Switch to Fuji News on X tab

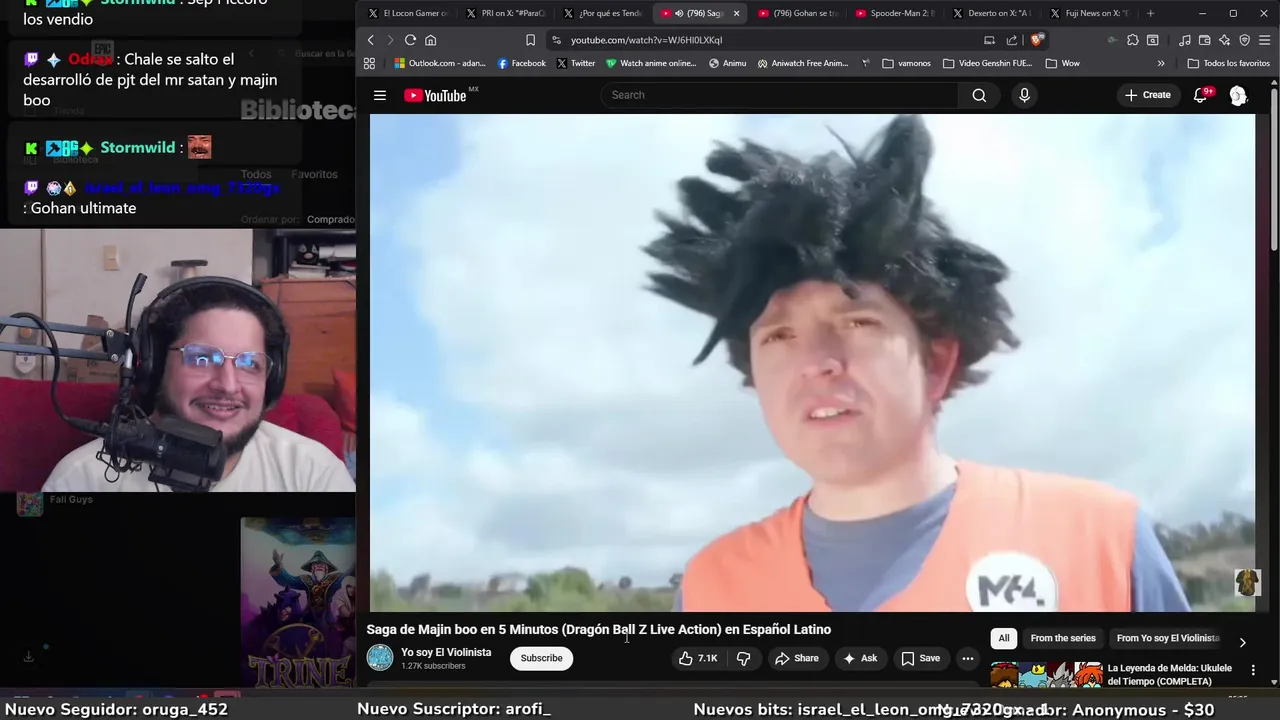1089,13
